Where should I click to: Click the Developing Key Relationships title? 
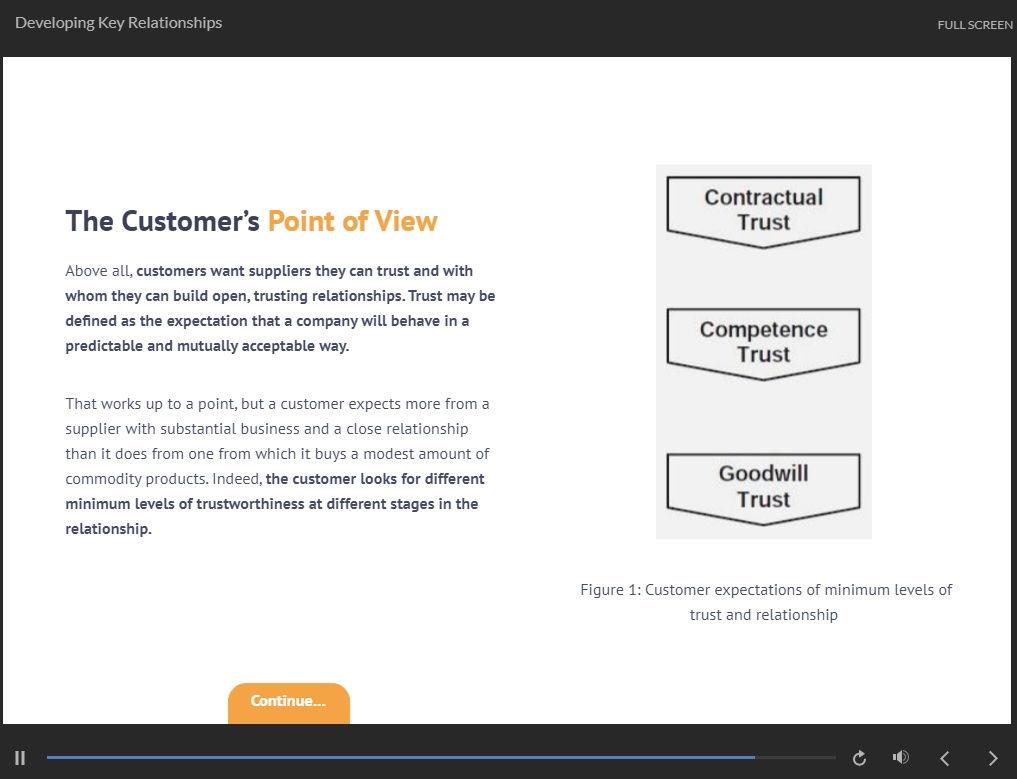point(119,23)
